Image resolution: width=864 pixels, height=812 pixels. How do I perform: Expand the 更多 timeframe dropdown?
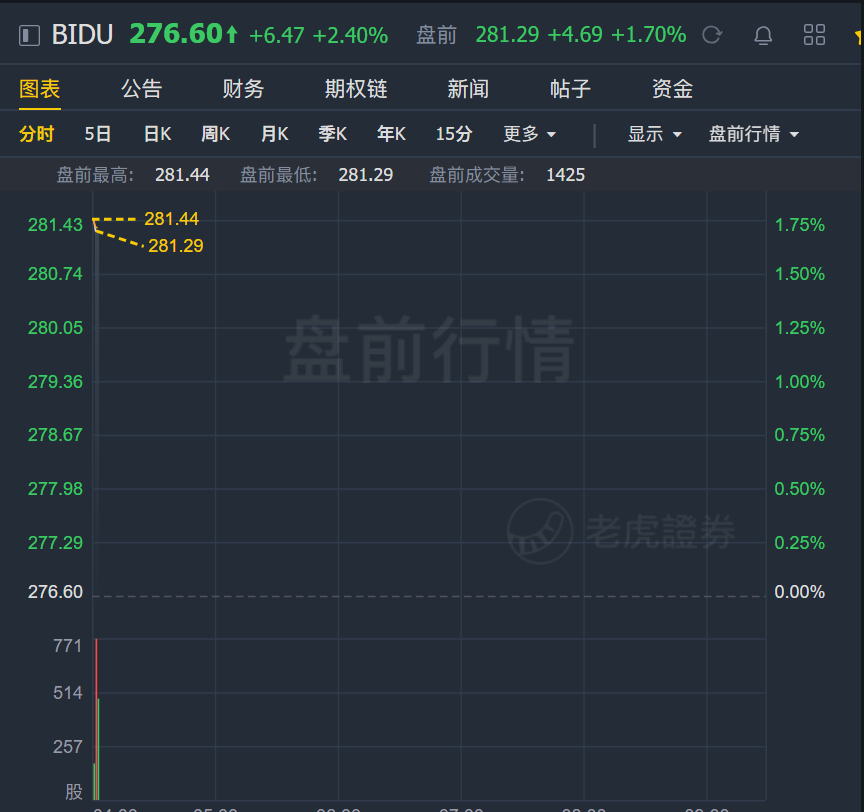(x=530, y=134)
